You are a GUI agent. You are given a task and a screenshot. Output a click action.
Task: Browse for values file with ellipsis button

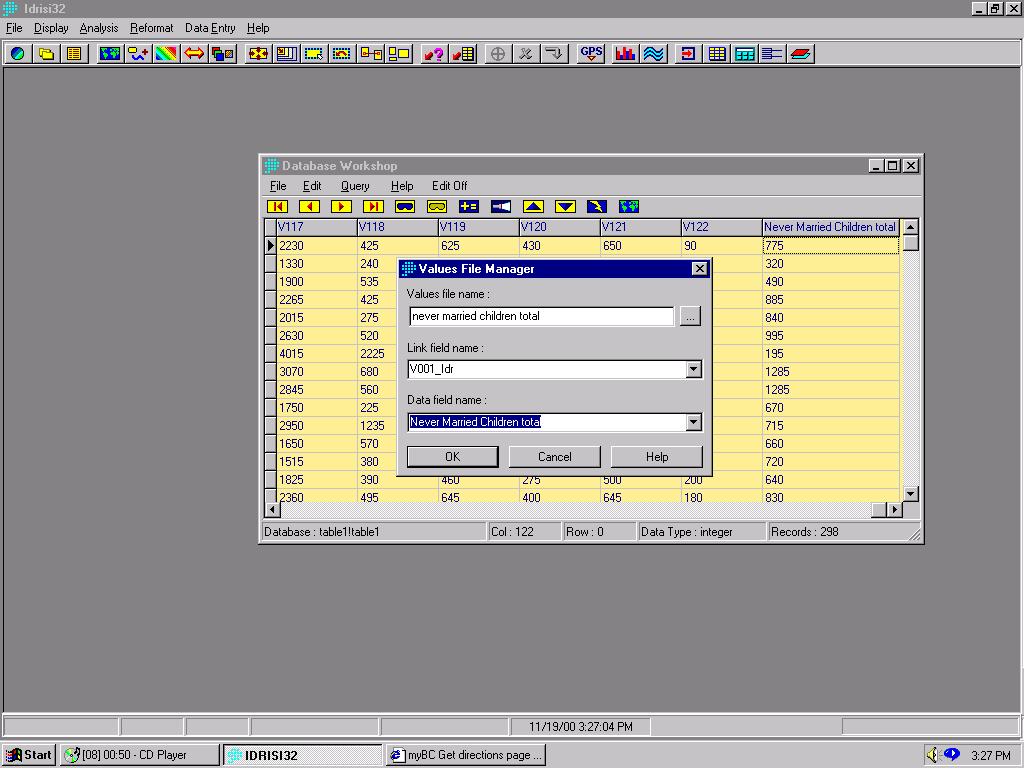coord(689,317)
